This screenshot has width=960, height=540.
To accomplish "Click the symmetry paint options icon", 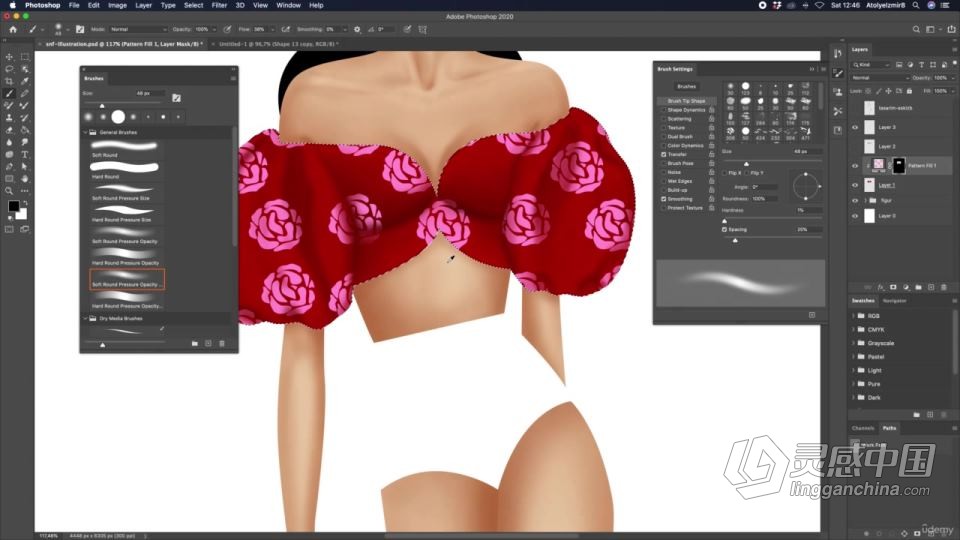I will pyautogui.click(x=422, y=29).
